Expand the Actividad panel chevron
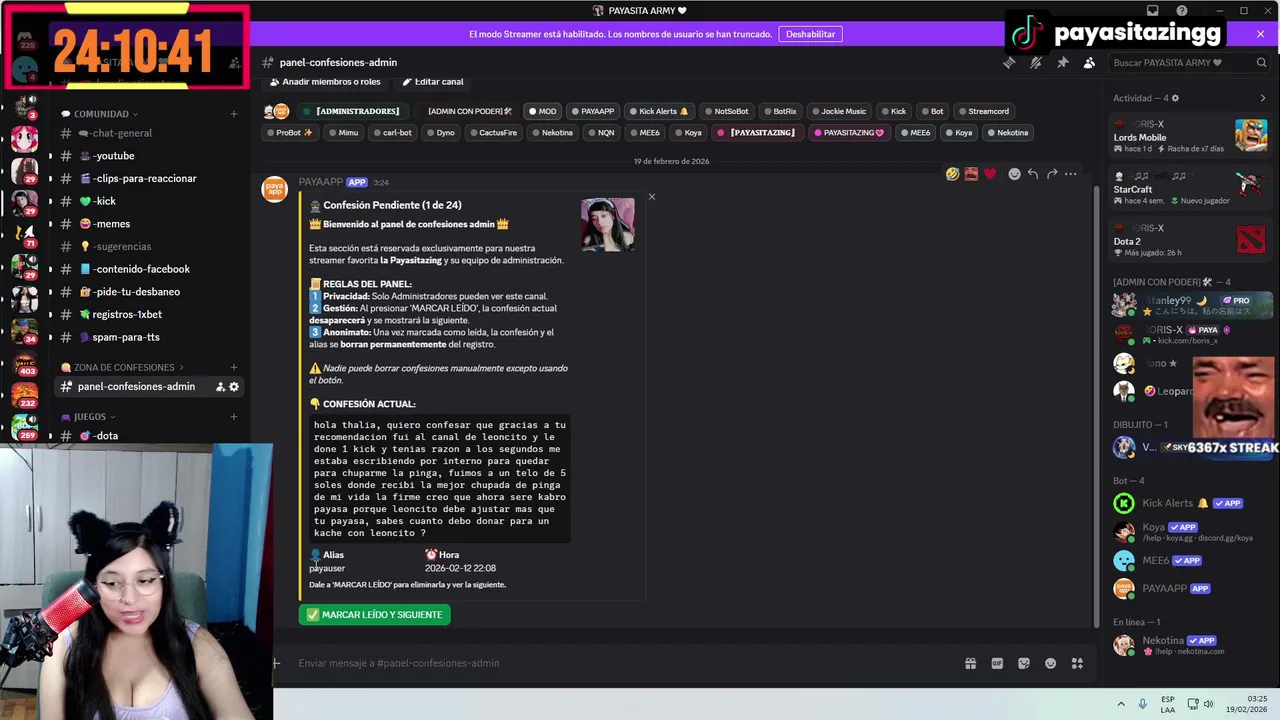 [x=1262, y=98]
